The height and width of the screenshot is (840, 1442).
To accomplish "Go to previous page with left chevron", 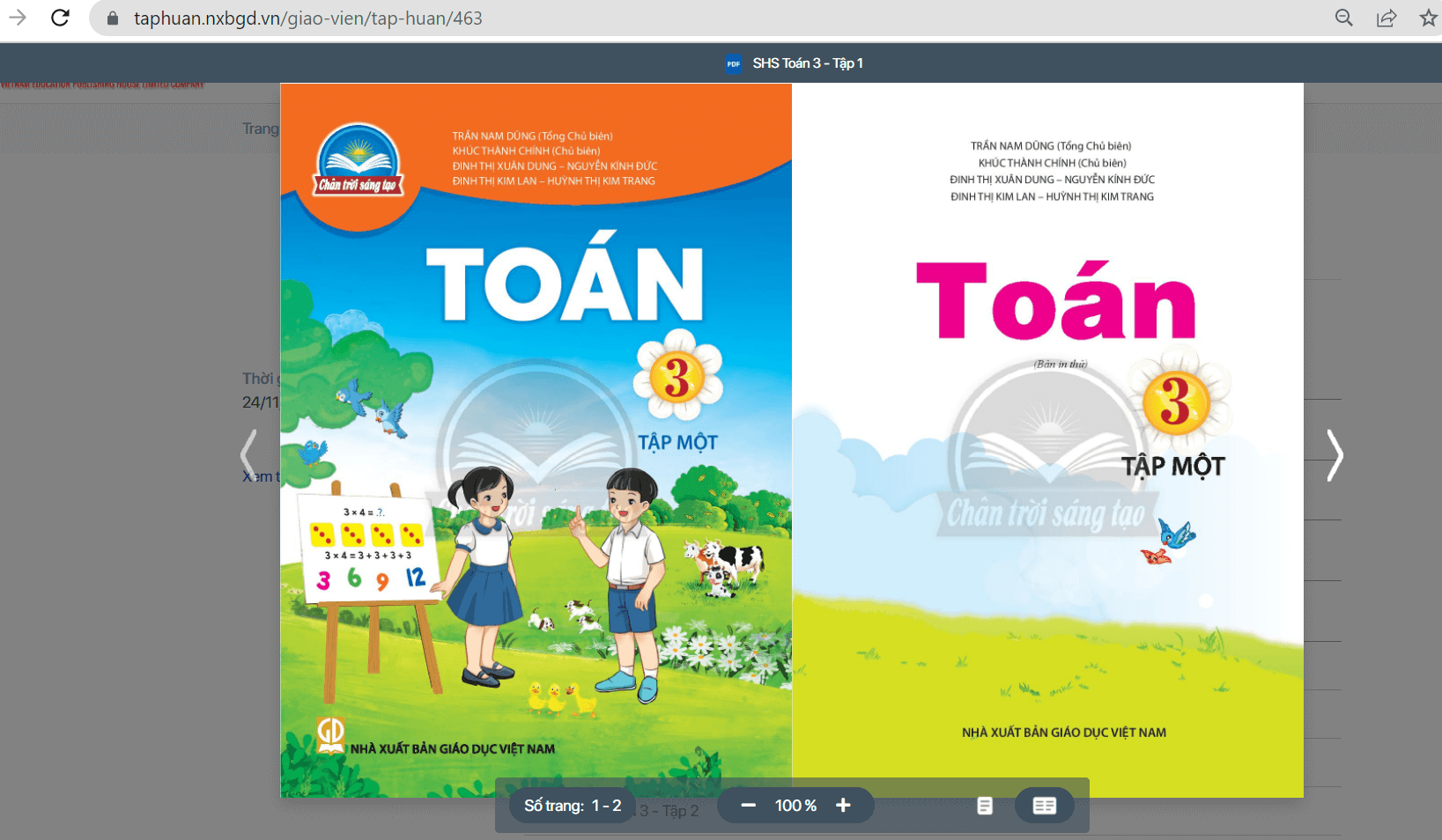I will pyautogui.click(x=249, y=455).
